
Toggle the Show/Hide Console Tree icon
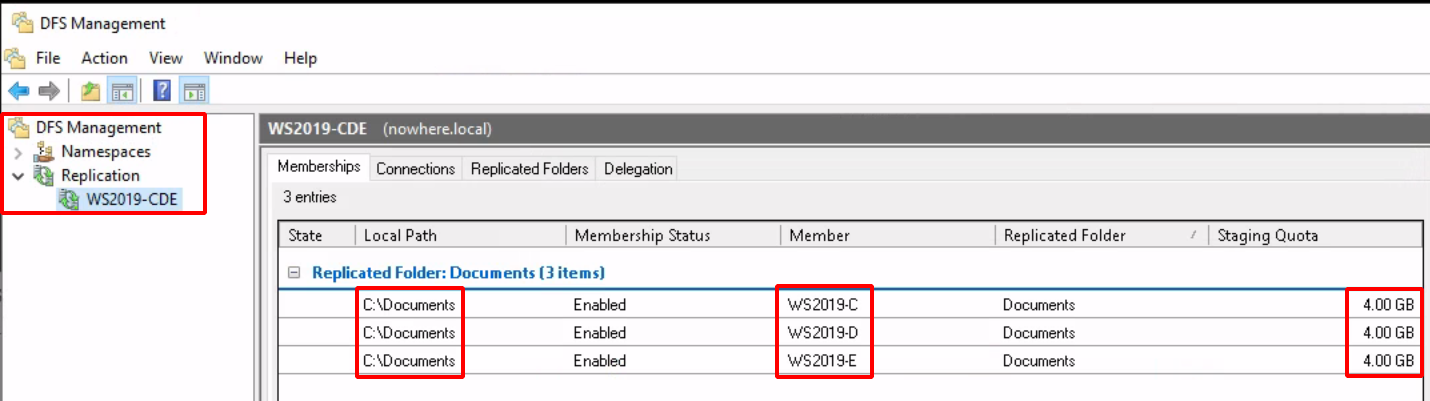click(x=122, y=92)
